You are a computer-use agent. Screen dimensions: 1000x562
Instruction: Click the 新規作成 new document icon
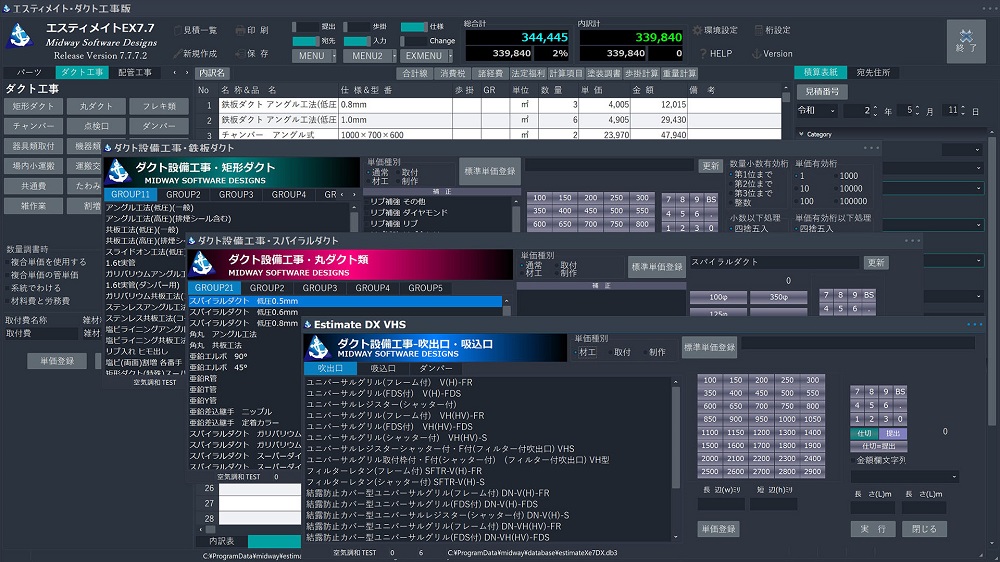point(177,53)
